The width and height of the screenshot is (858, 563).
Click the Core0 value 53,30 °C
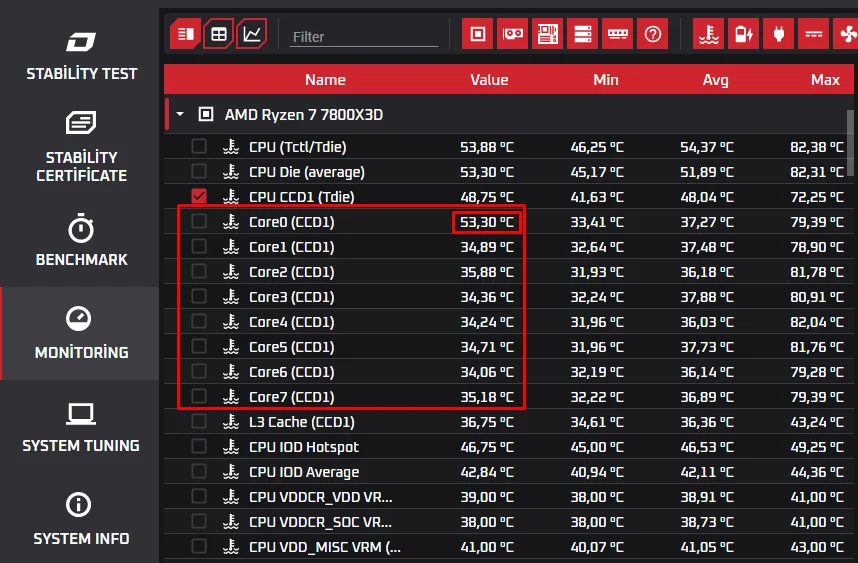click(x=487, y=222)
